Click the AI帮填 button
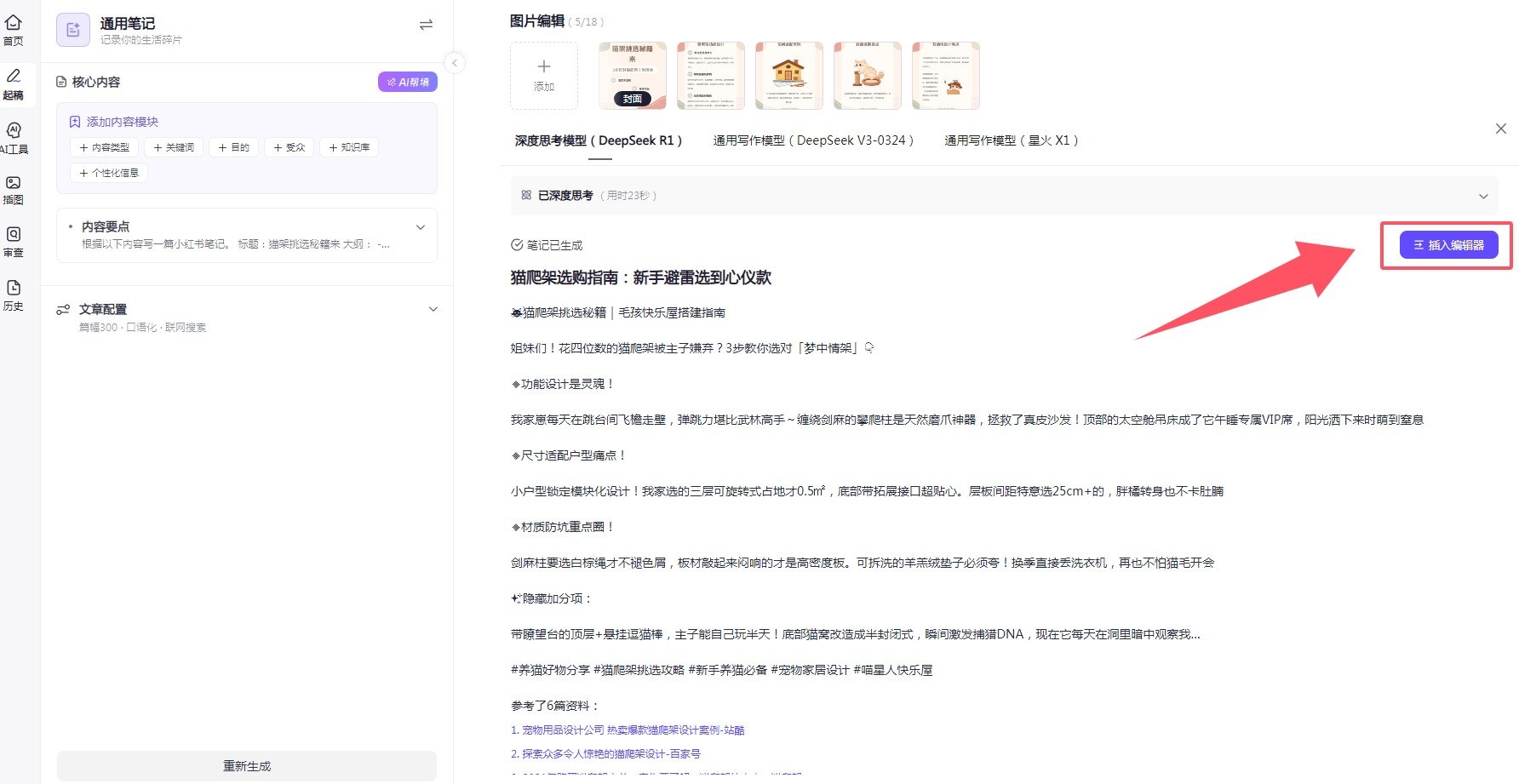The width and height of the screenshot is (1519, 784). 407,82
